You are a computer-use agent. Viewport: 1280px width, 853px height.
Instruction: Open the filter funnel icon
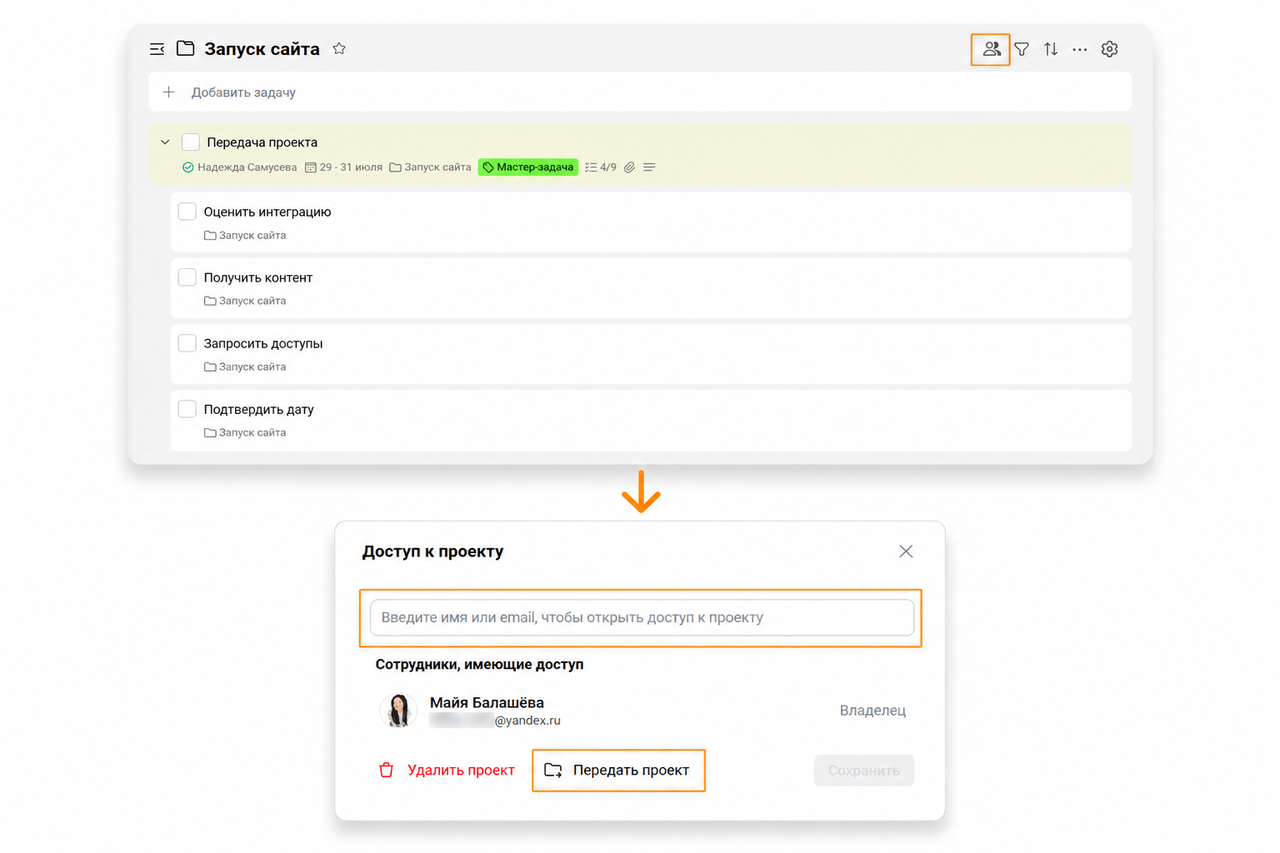coord(1021,49)
